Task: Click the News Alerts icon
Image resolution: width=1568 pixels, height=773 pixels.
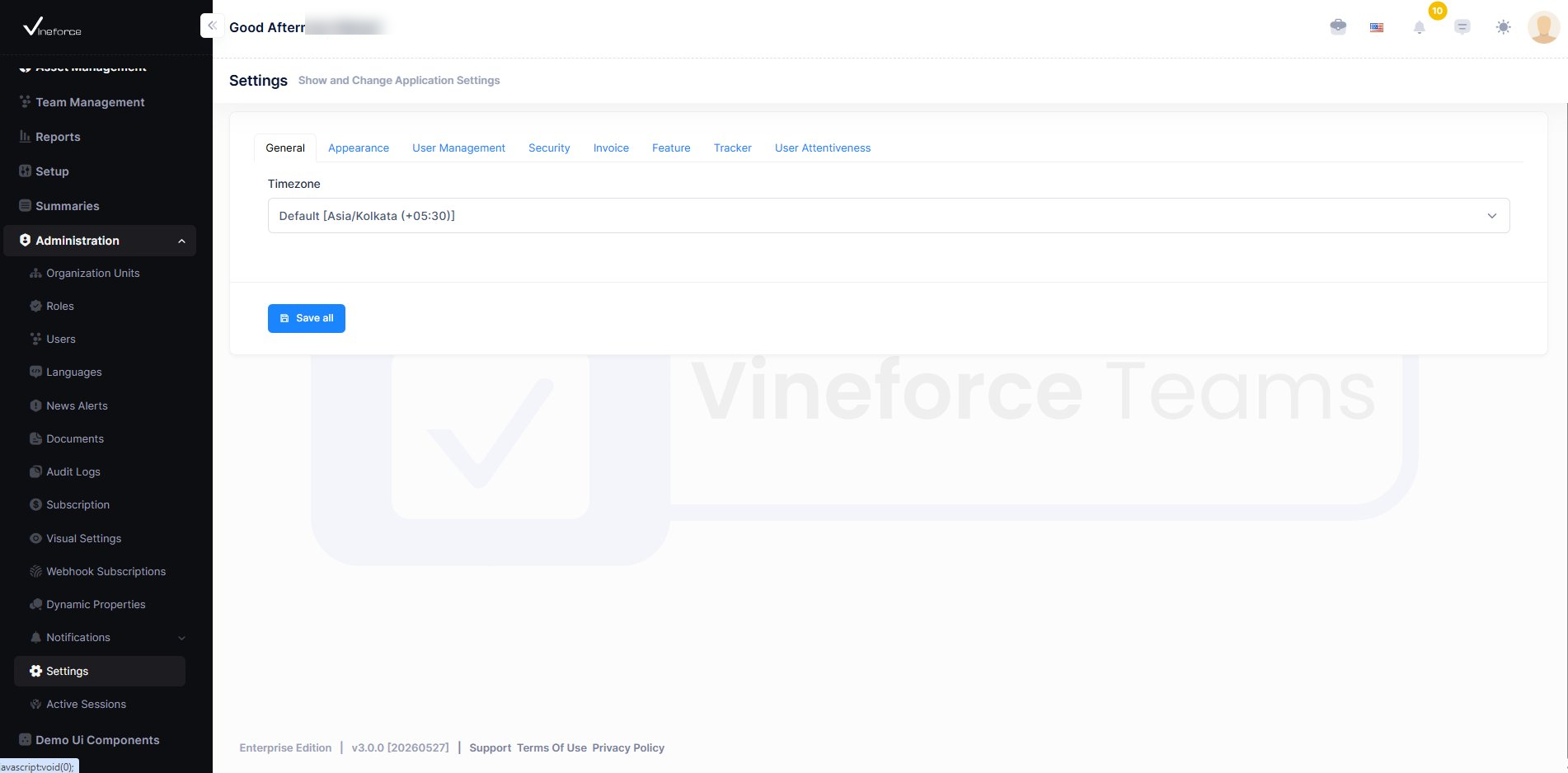Action: point(35,405)
